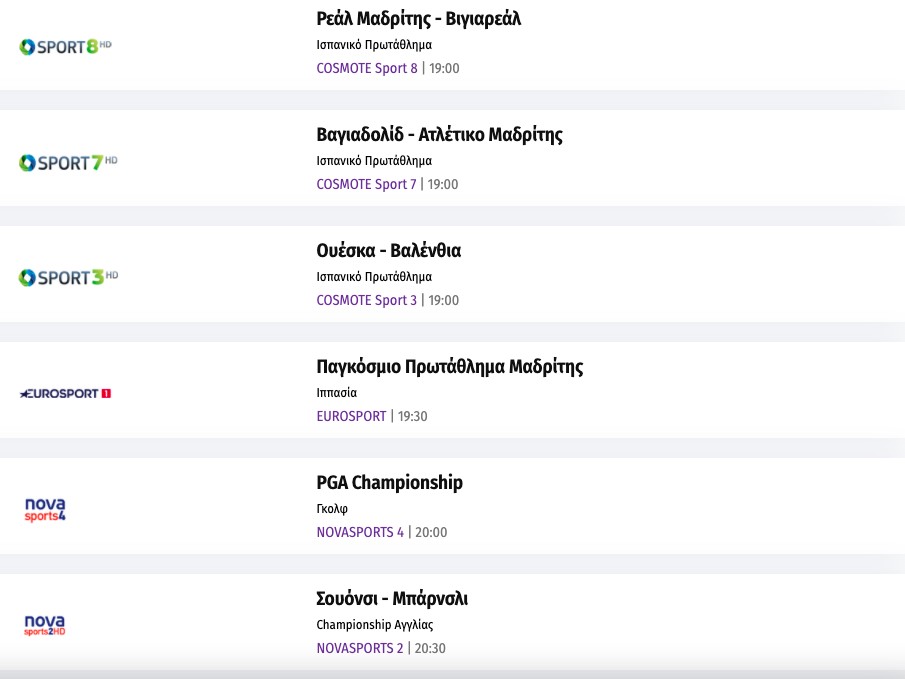The width and height of the screenshot is (905, 679).
Task: Open the Ουέσκα - Βαλένθια match listing
Action: point(388,251)
